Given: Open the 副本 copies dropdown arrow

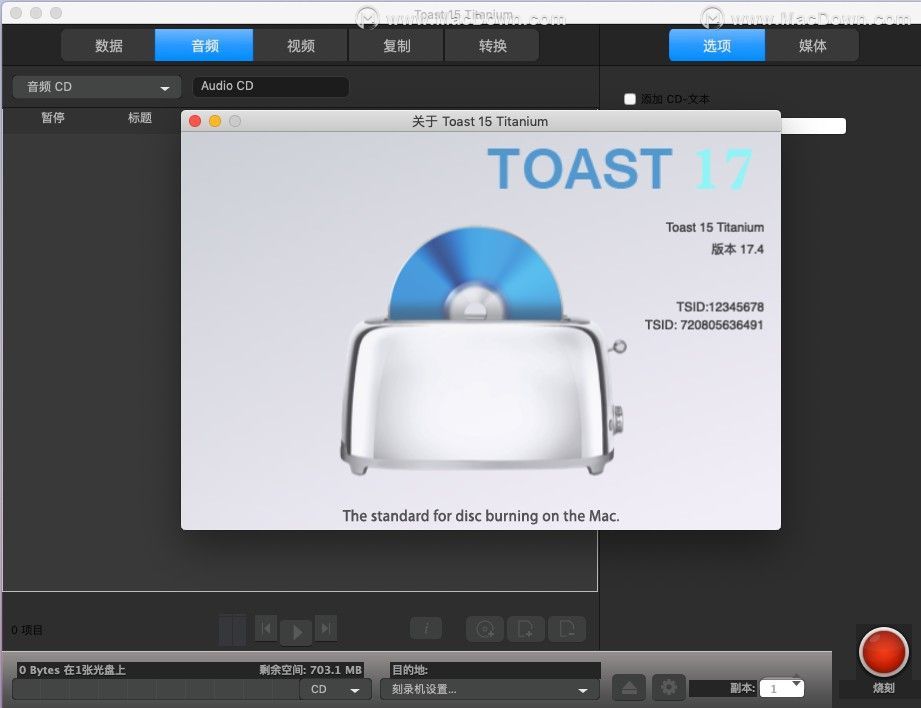Looking at the screenshot, I should pos(797,684).
